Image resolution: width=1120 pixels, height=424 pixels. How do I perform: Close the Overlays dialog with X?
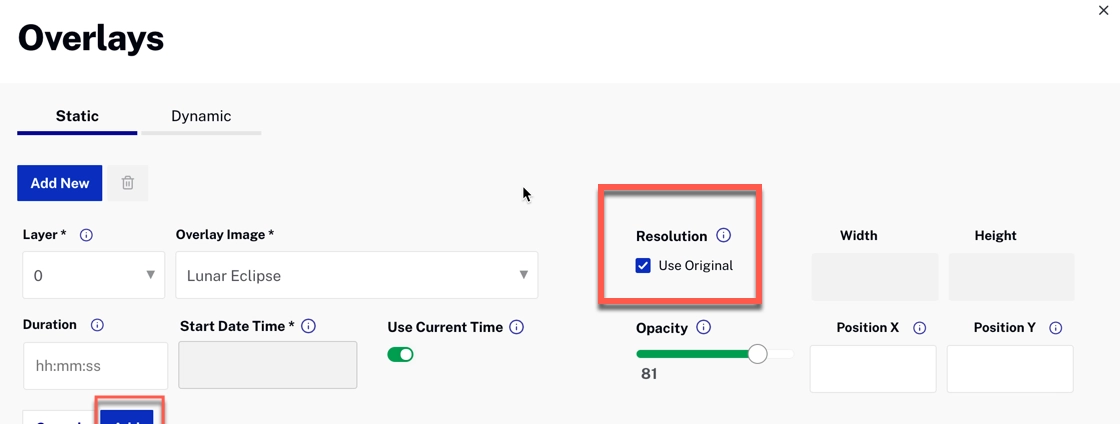[1104, 10]
